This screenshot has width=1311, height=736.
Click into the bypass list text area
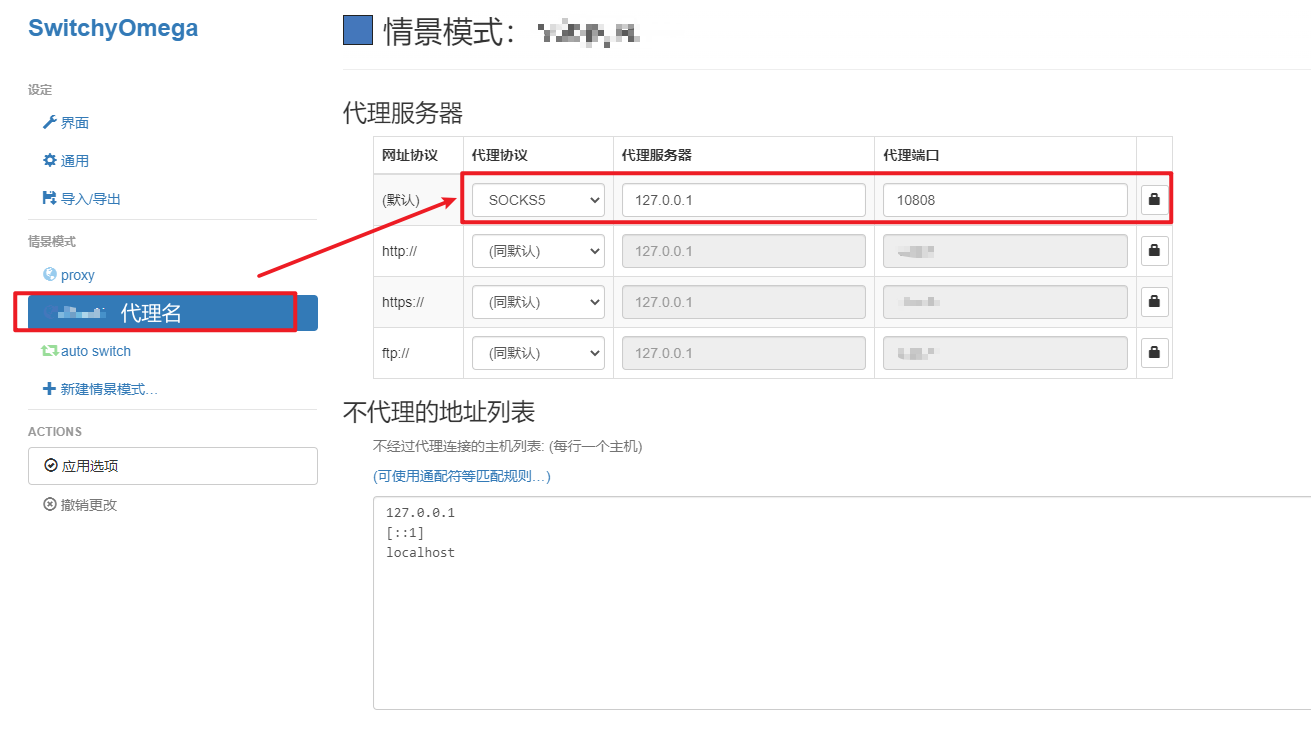click(x=842, y=602)
